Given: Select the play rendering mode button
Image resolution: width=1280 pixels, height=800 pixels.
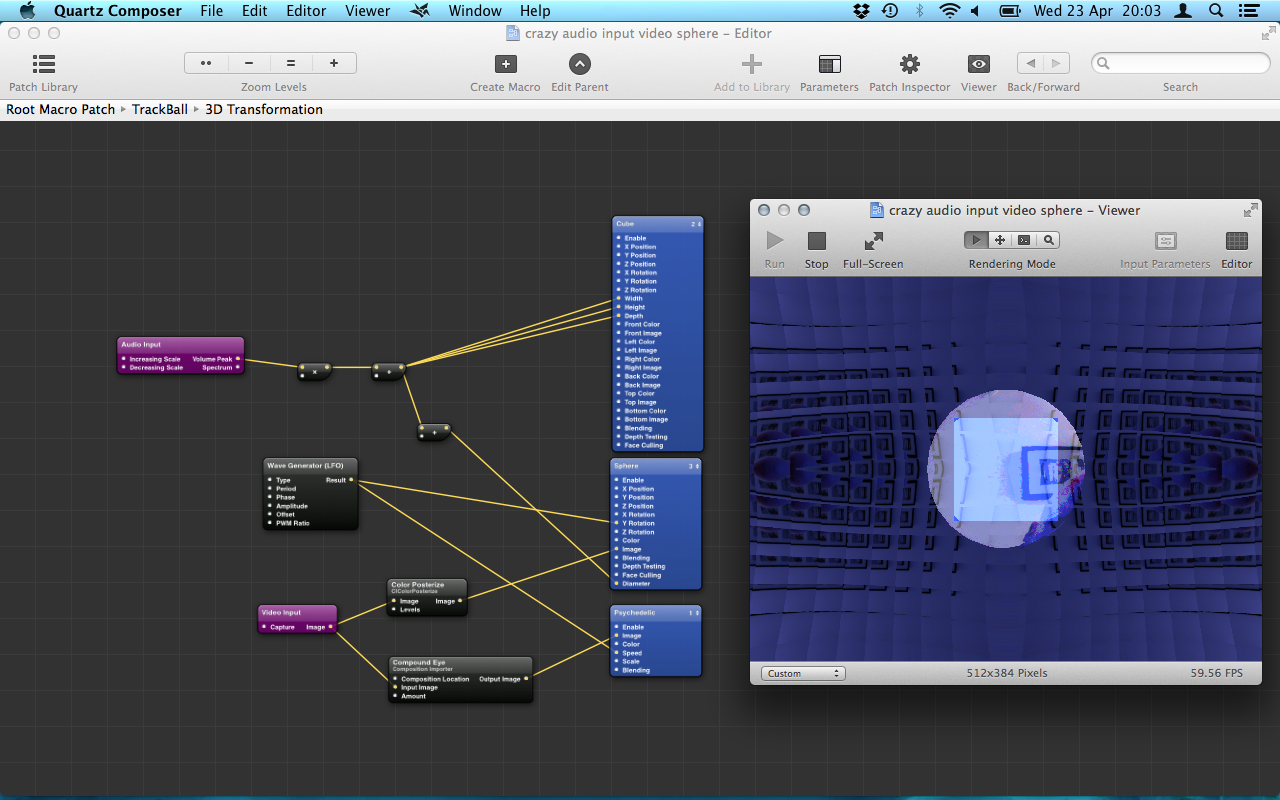Looking at the screenshot, I should [976, 240].
